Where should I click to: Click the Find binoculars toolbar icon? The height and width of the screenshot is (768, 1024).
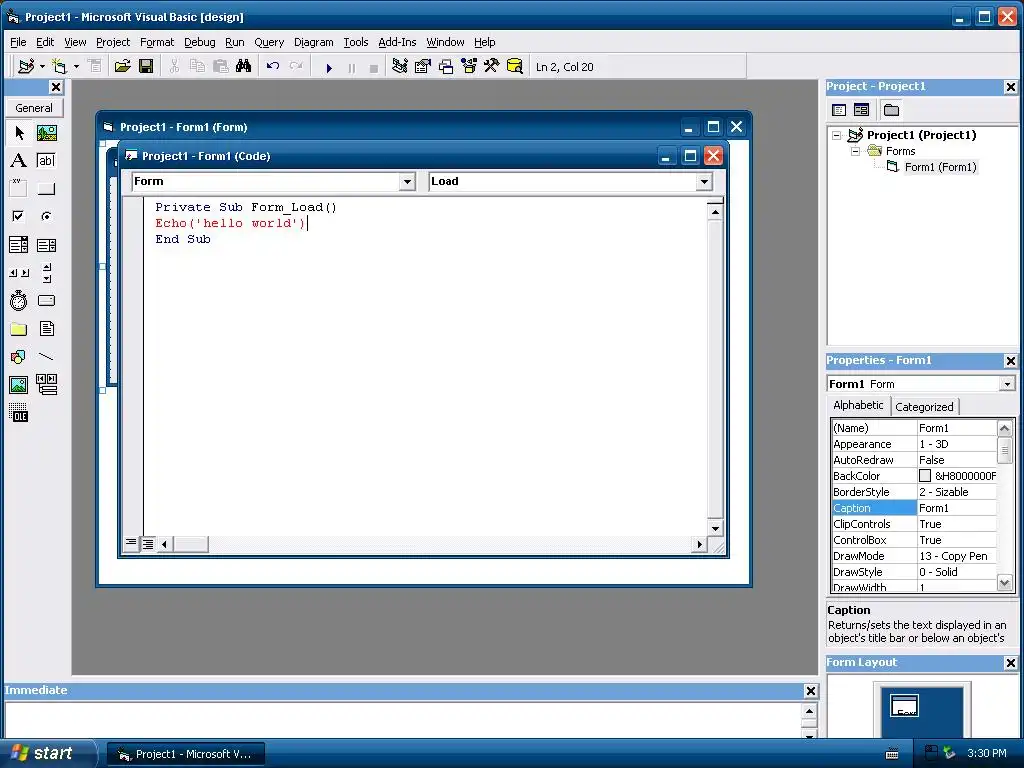click(x=244, y=67)
